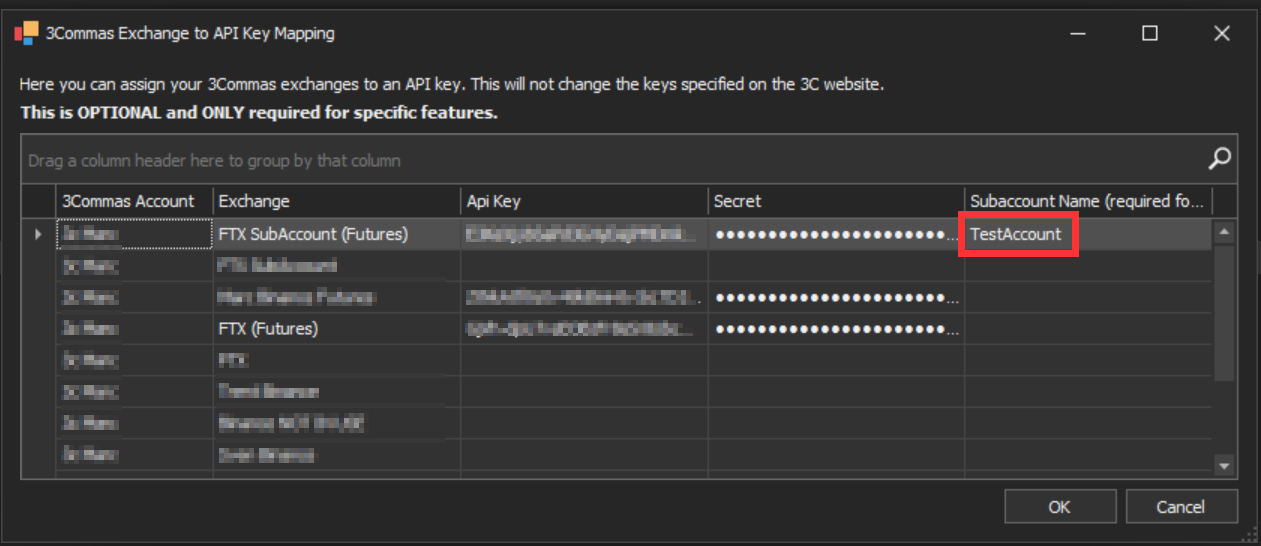Click the search magnifier icon in grid
This screenshot has height=546, width=1261.
click(x=1219, y=159)
